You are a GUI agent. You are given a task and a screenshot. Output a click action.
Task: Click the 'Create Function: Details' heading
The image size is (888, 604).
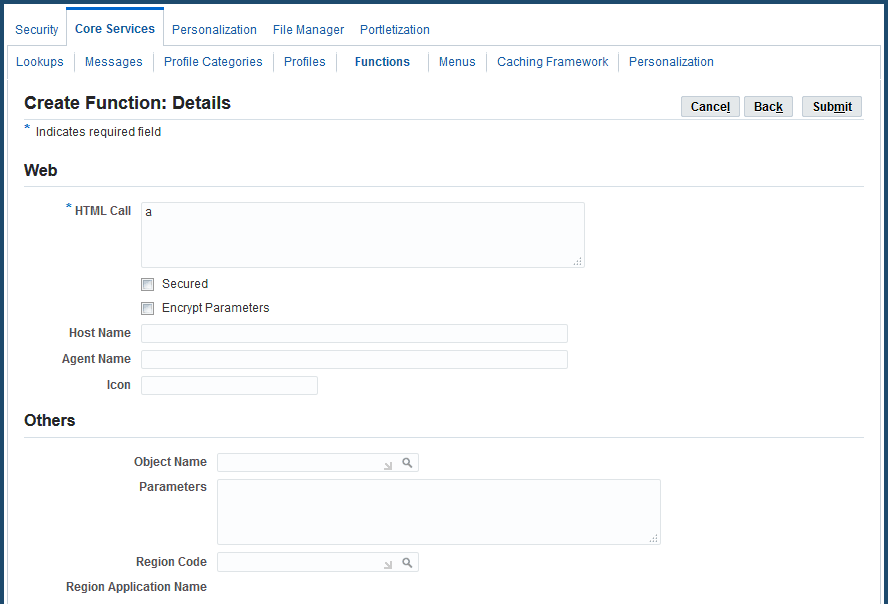coord(127,103)
